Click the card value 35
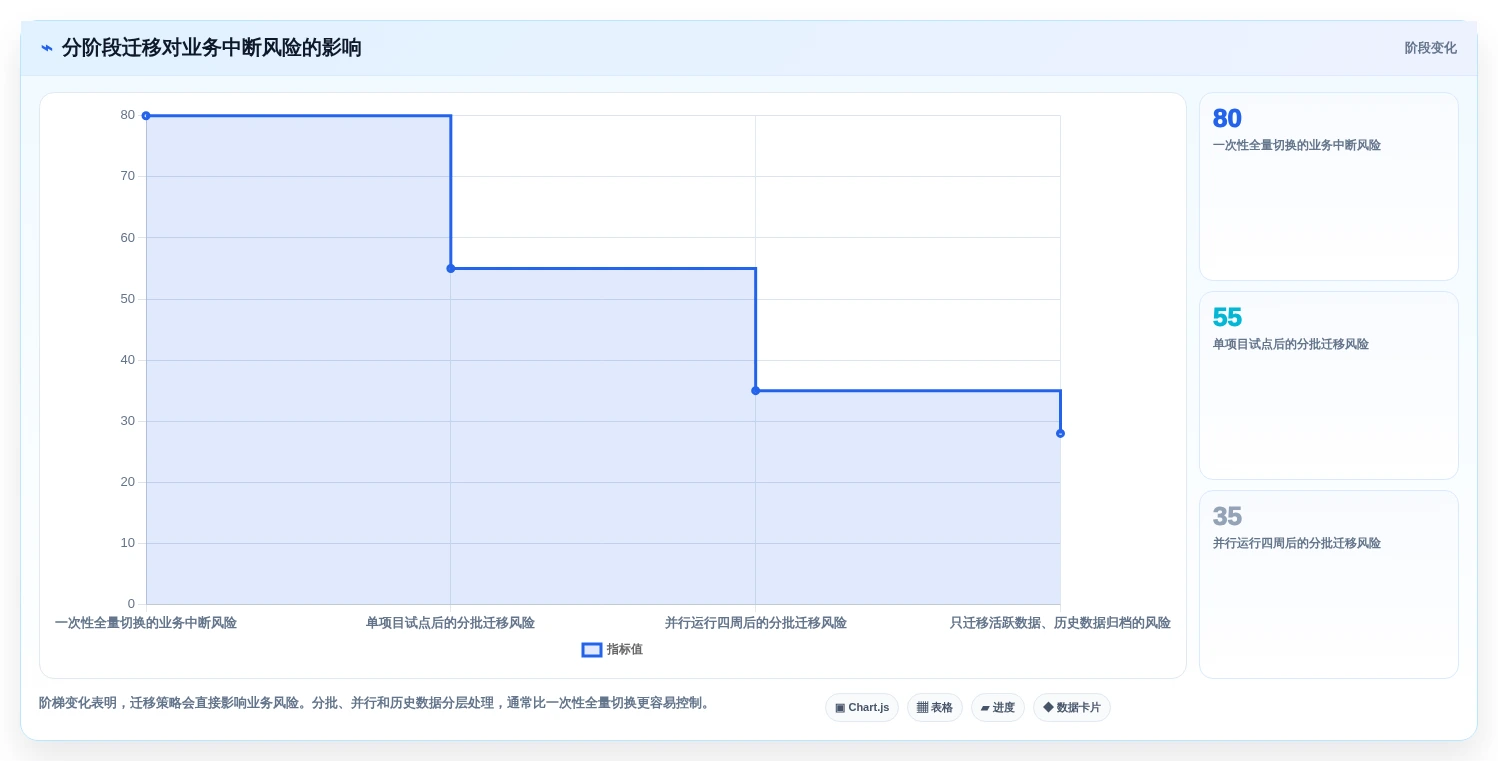The width and height of the screenshot is (1498, 761). pyautogui.click(x=1227, y=517)
